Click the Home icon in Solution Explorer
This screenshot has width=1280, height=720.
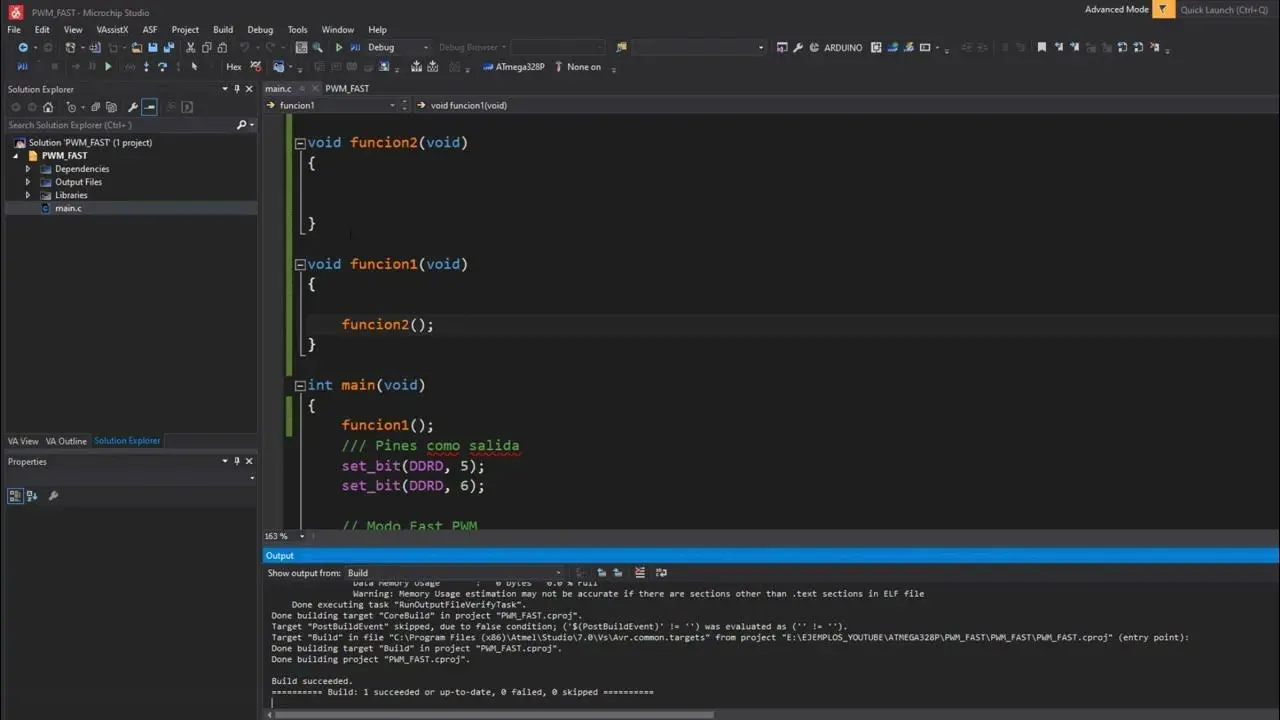(47, 107)
